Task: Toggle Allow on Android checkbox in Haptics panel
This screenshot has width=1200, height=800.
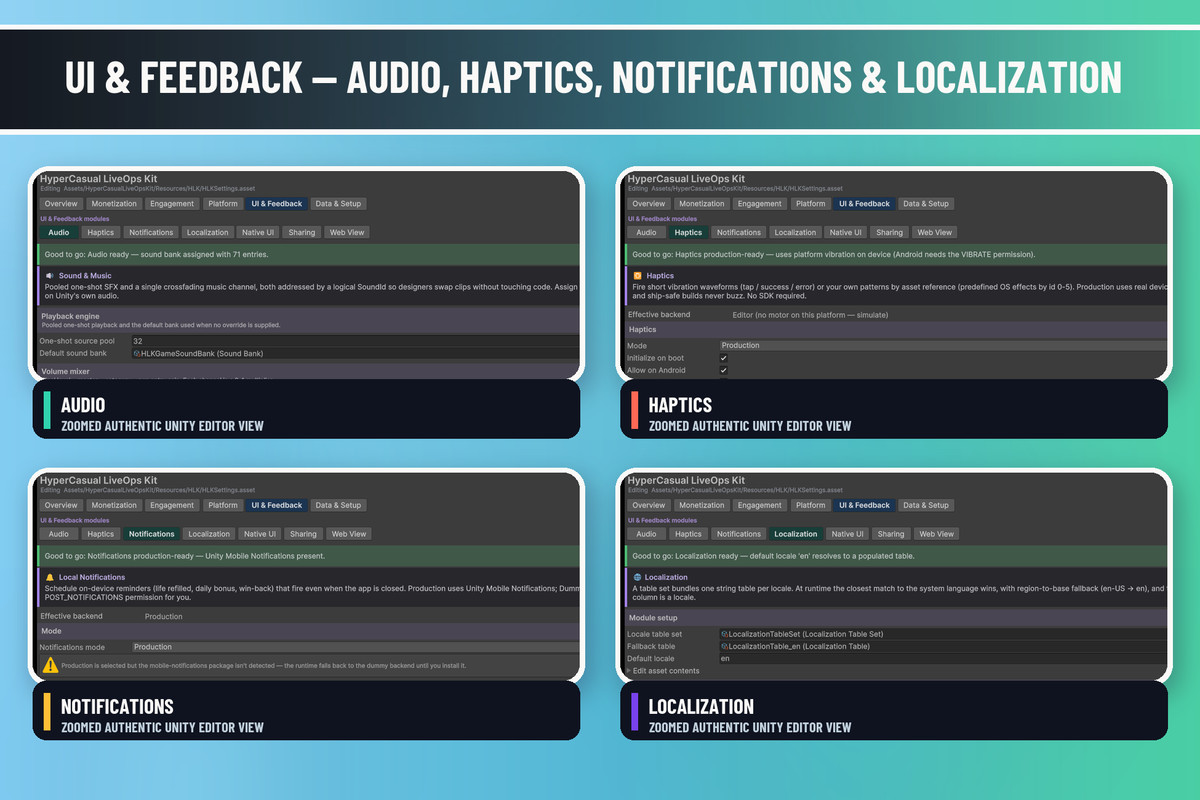Action: click(x=724, y=370)
